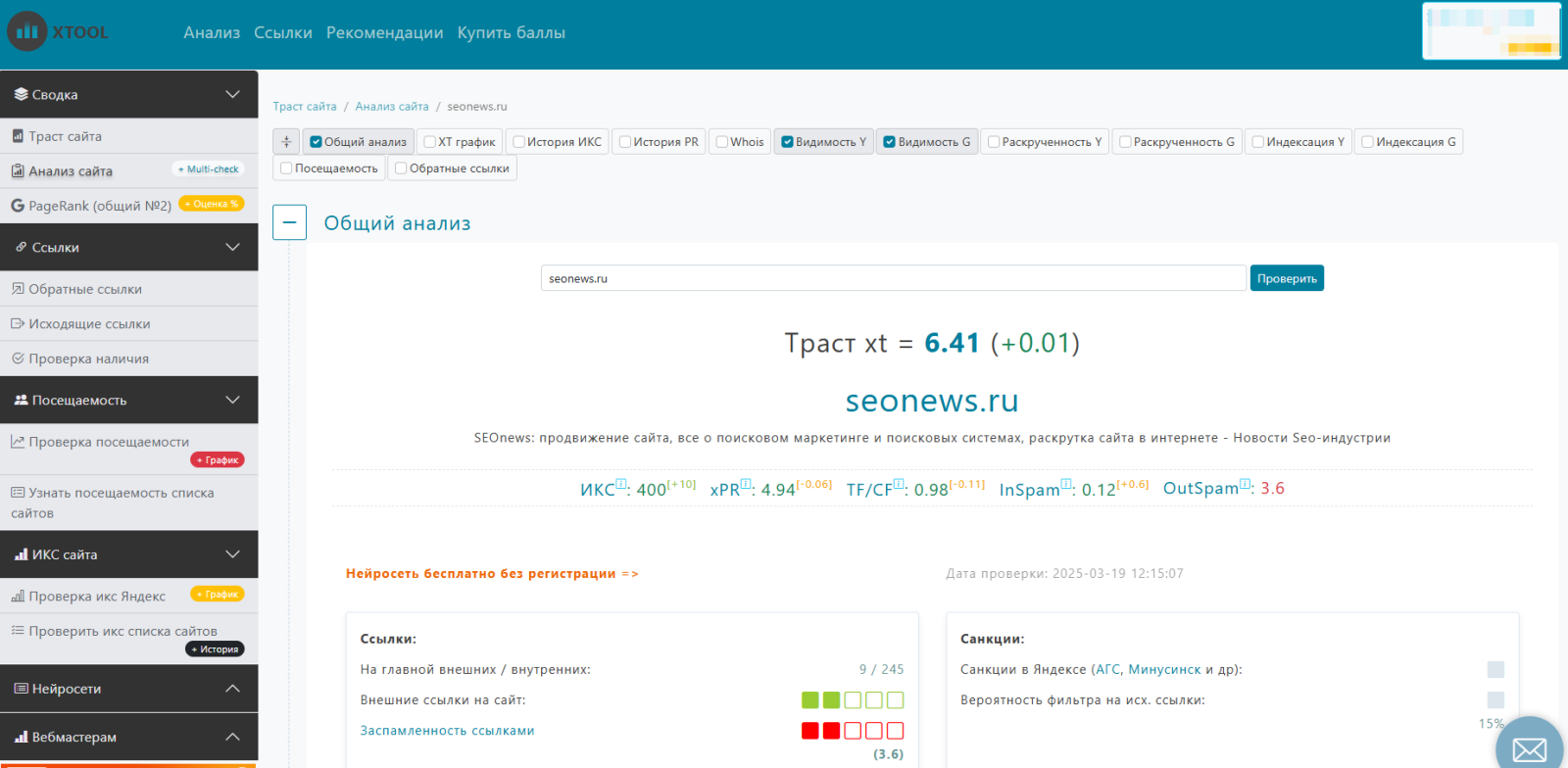Viewport: 1568px width, 768px height.
Task: Focus the site URL input field
Action: (894, 278)
